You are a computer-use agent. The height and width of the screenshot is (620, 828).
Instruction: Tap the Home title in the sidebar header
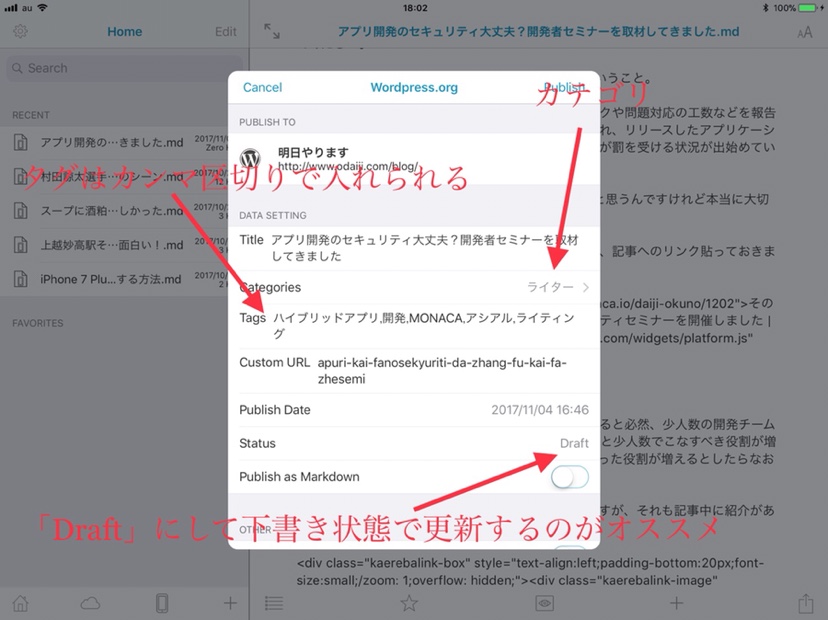tap(125, 32)
